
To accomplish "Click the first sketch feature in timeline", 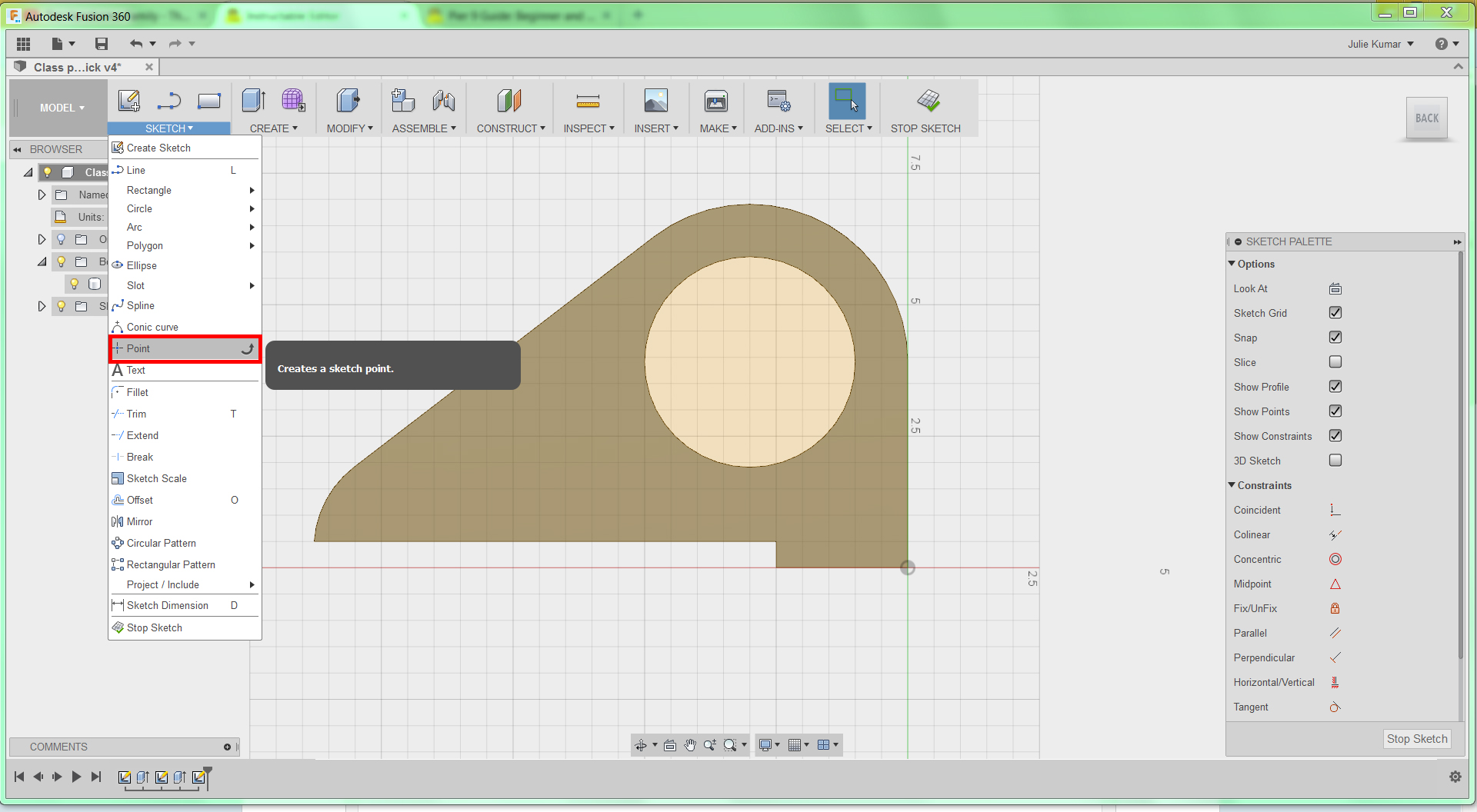I will pos(124,777).
